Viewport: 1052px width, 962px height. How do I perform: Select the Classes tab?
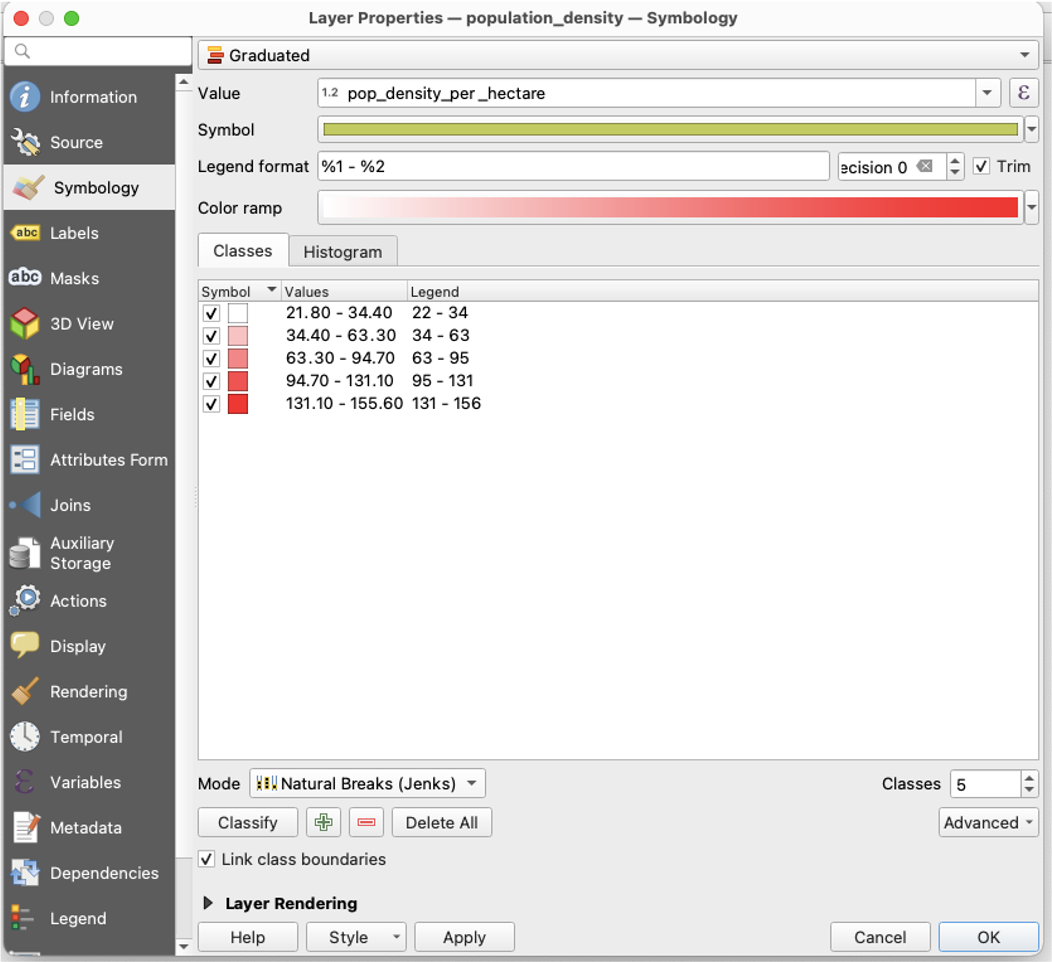point(242,251)
